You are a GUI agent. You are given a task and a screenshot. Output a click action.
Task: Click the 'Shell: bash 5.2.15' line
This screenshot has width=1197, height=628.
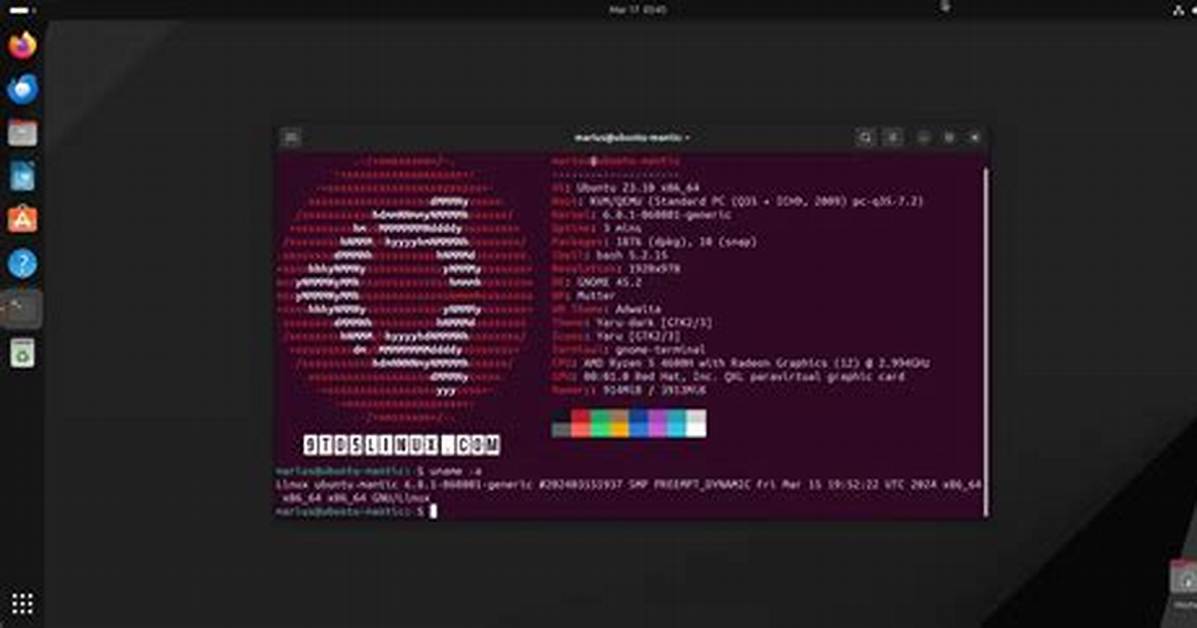click(609, 256)
